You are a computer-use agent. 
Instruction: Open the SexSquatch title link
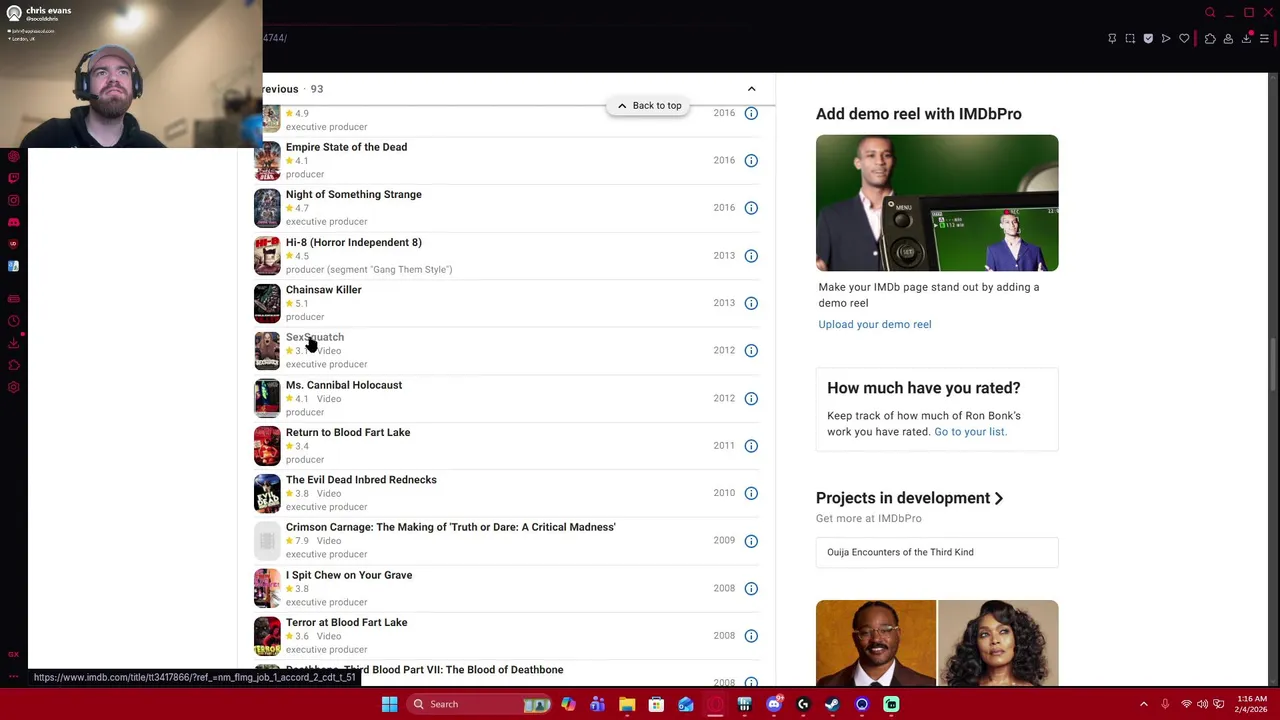point(315,337)
